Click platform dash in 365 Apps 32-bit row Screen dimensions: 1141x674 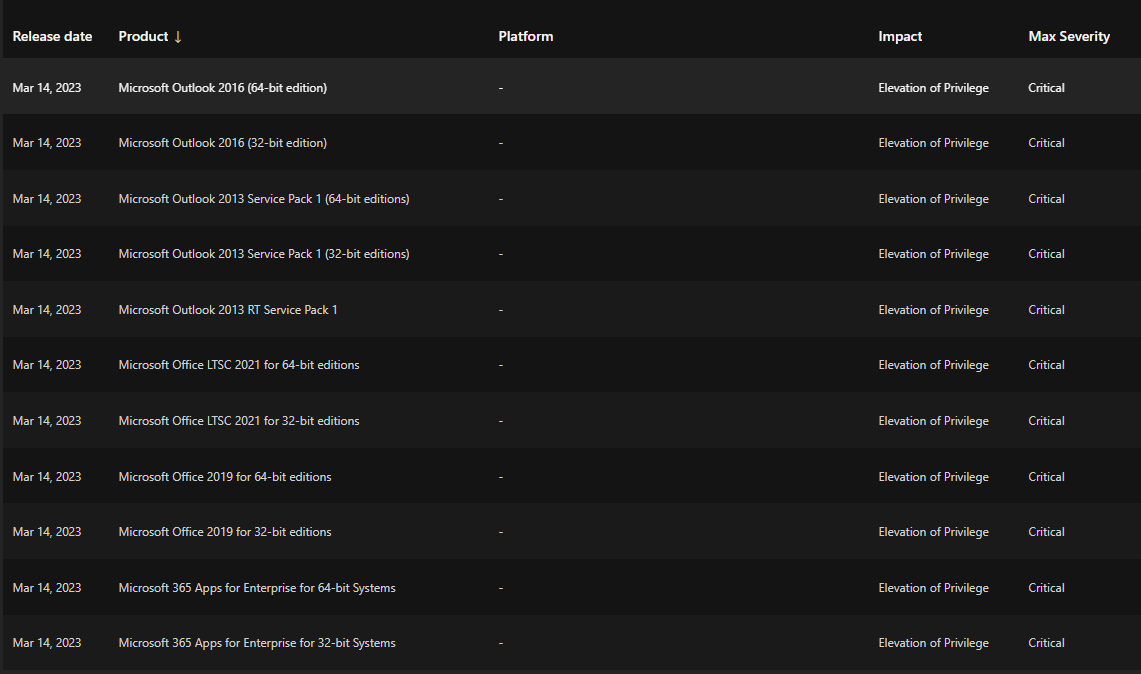tap(501, 643)
